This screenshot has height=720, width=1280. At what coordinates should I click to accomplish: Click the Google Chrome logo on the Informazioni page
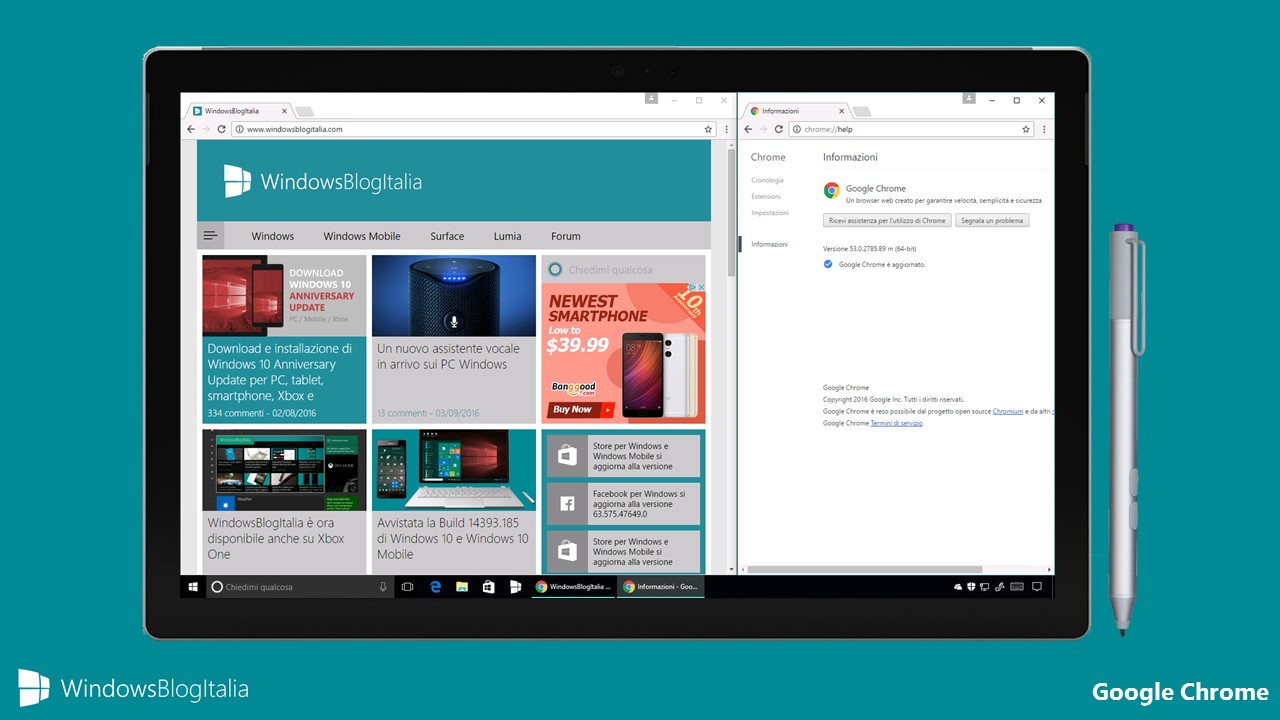pos(831,190)
